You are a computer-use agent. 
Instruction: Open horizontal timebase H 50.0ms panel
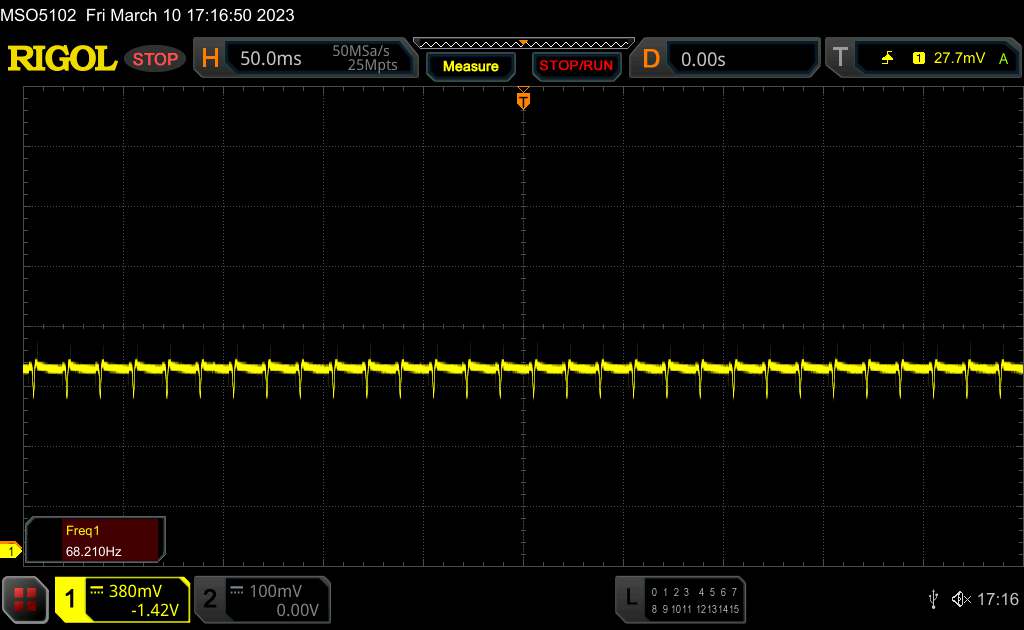[x=305, y=58]
